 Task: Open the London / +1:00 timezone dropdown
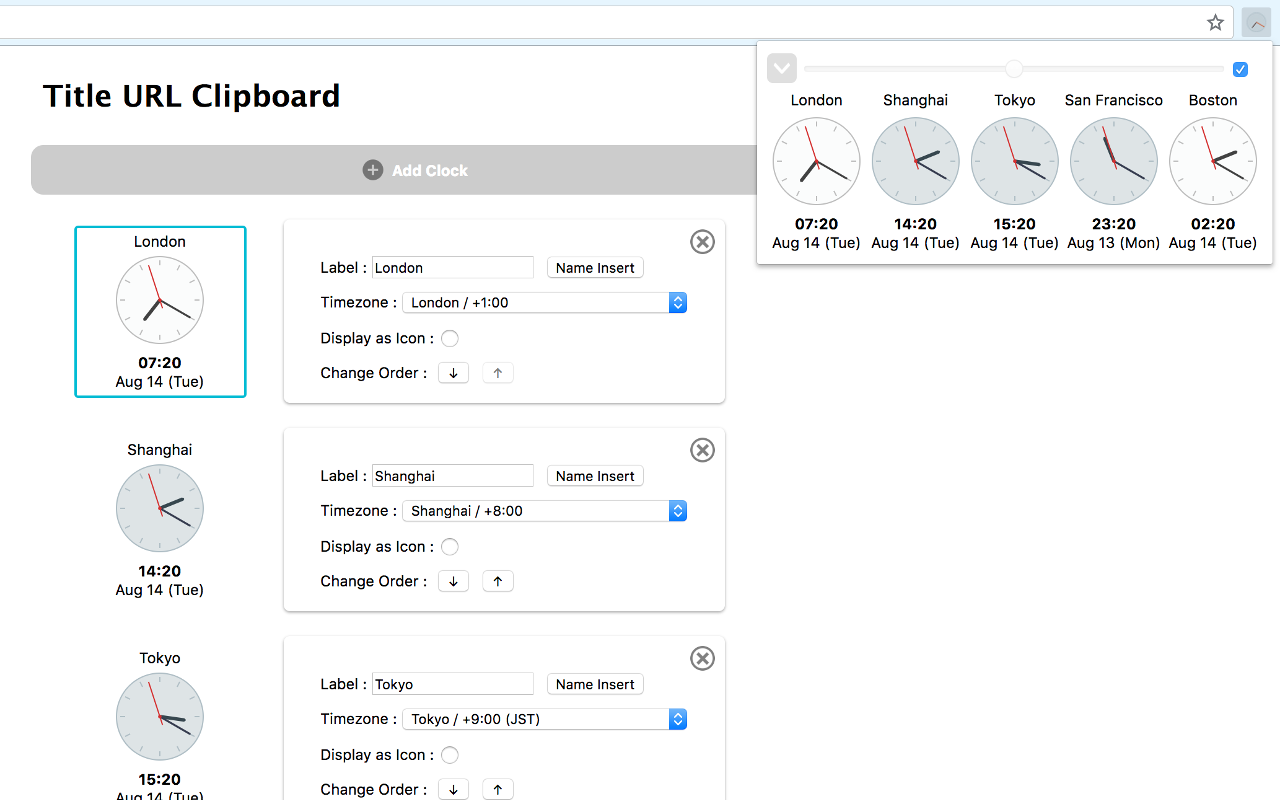pos(545,302)
